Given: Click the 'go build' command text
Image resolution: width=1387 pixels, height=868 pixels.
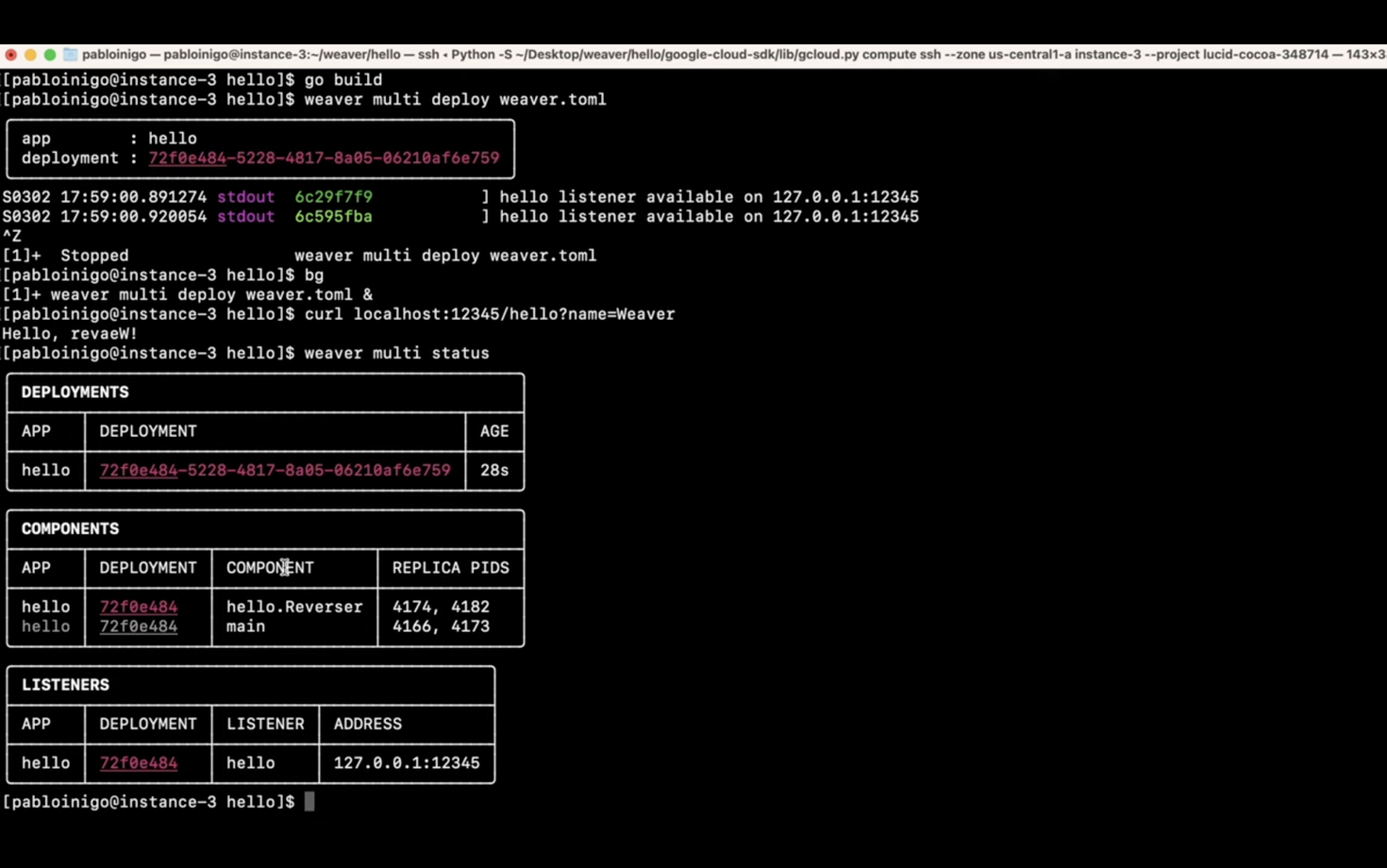Looking at the screenshot, I should [343, 80].
